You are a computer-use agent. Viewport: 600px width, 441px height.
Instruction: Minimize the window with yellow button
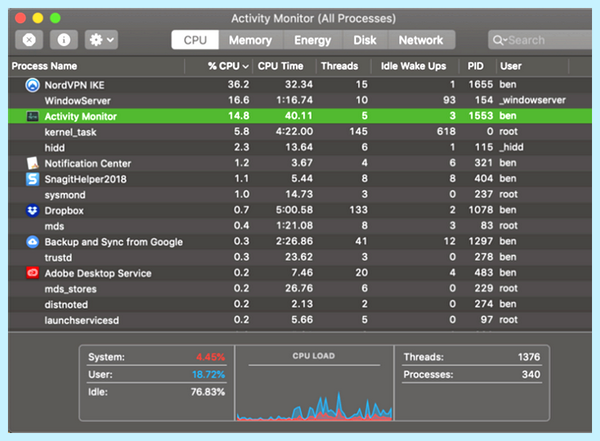click(38, 18)
